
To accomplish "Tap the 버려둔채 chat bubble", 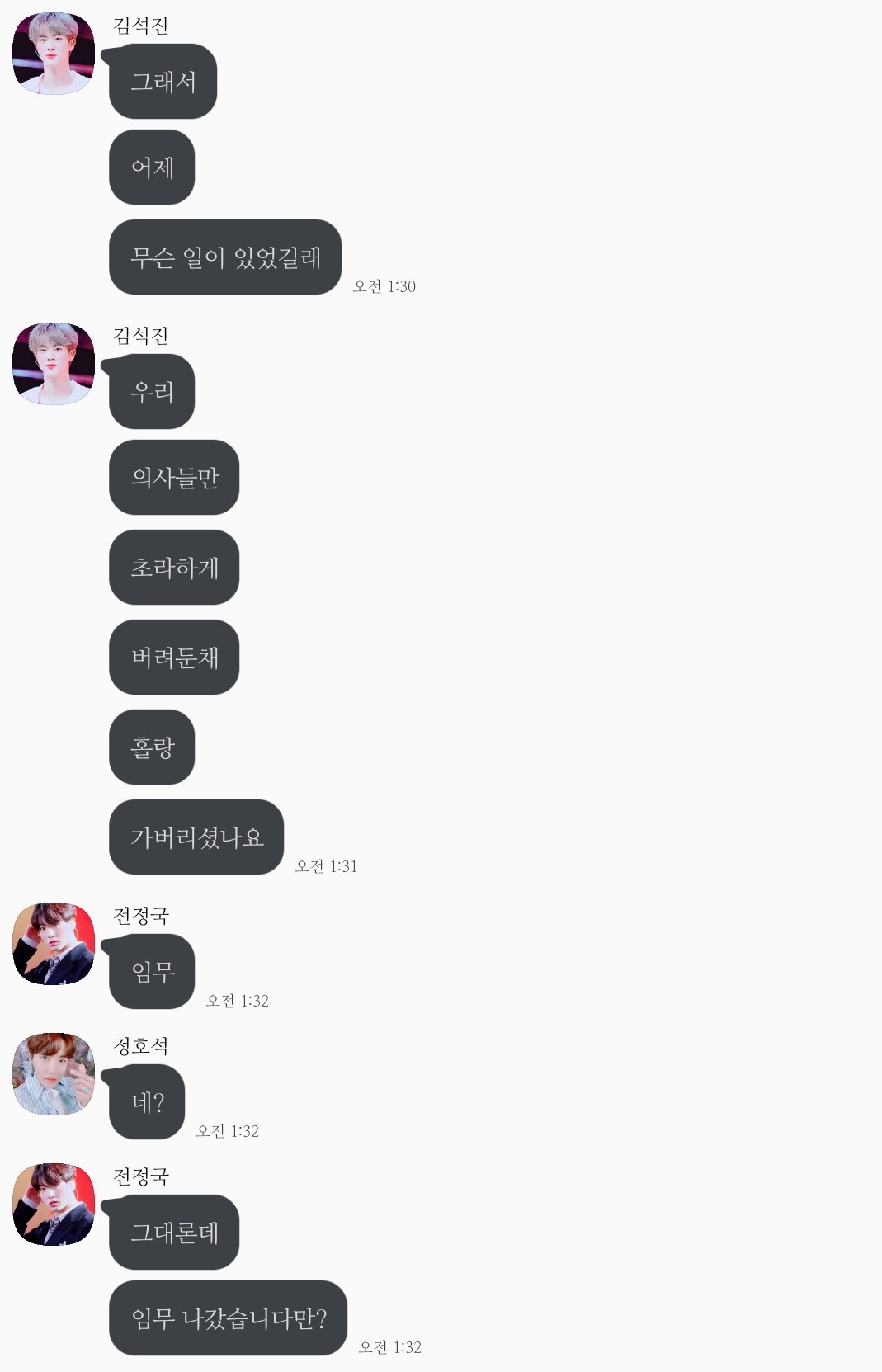I will 174,657.
